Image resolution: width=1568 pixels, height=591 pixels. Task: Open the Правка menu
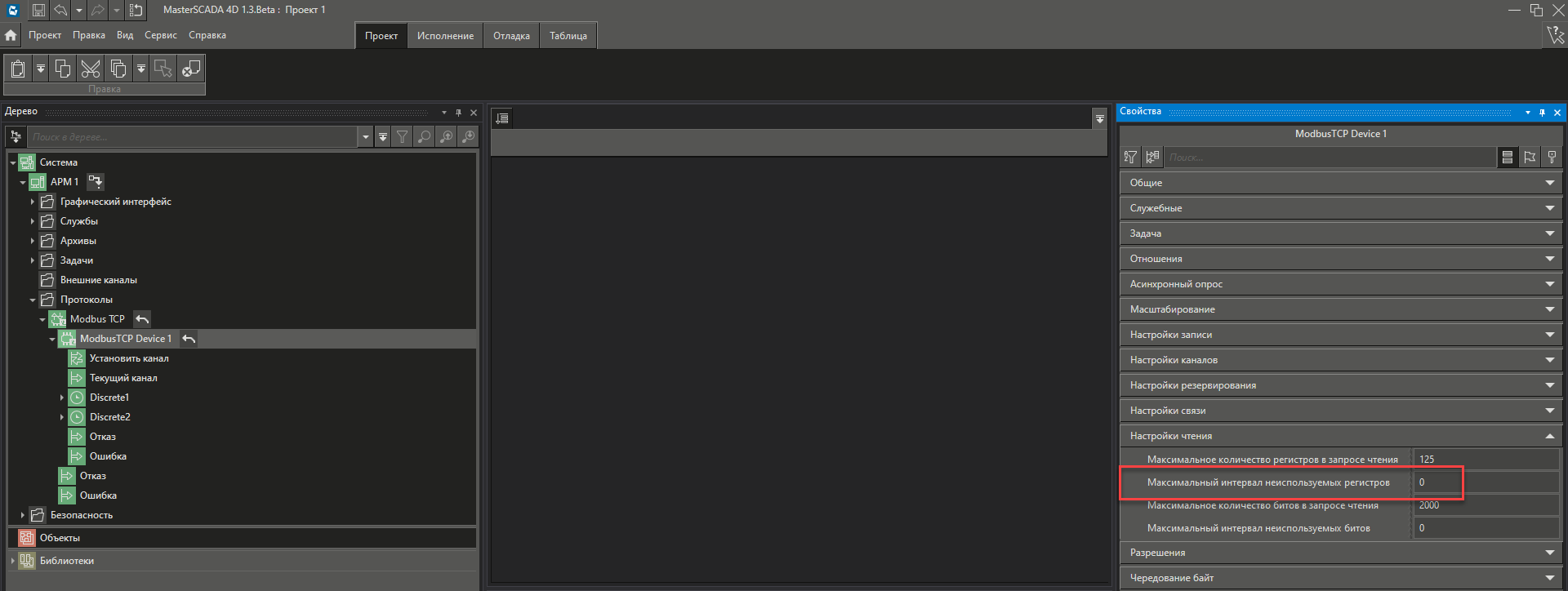click(x=88, y=35)
